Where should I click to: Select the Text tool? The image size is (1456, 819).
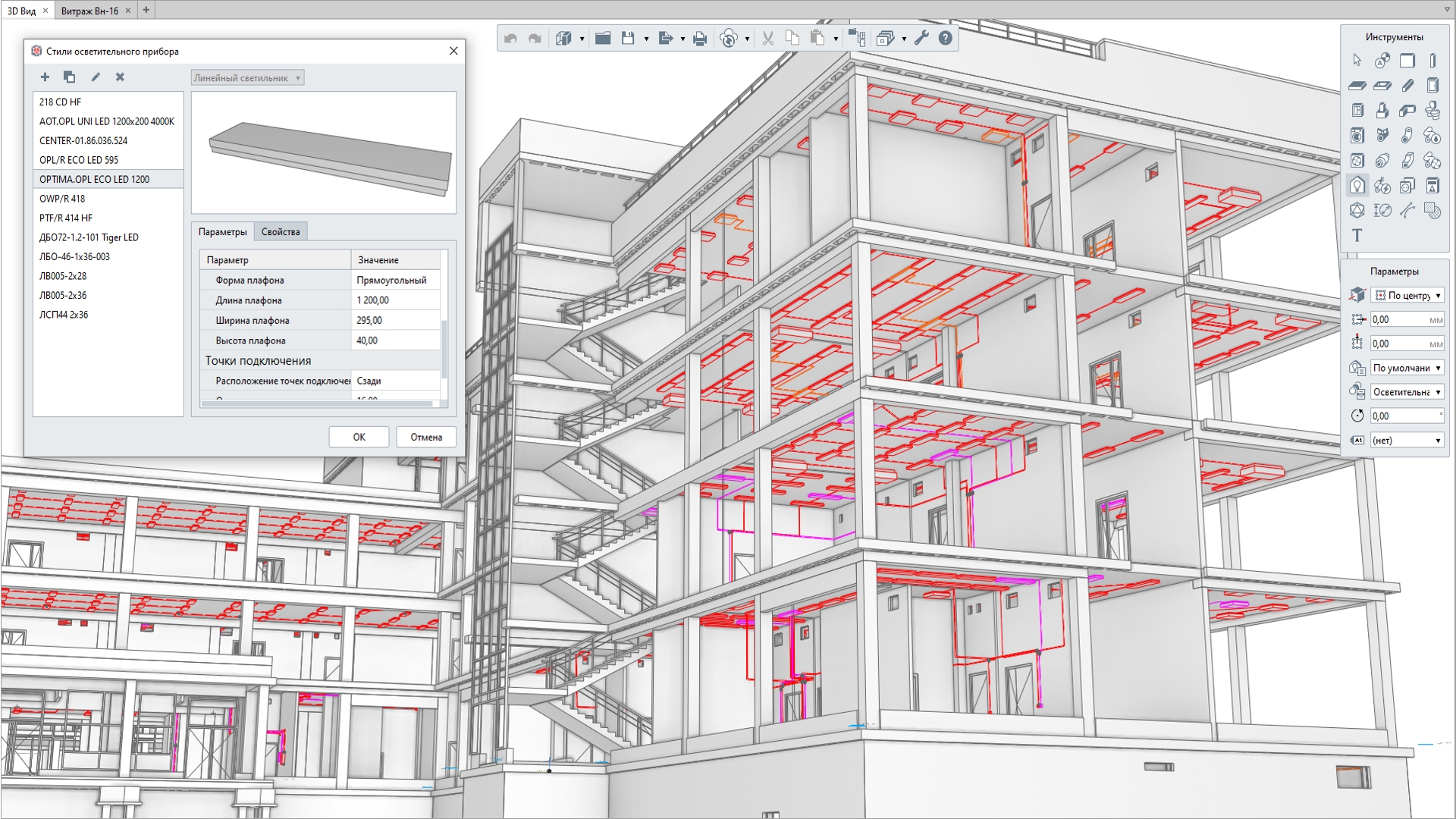pos(1357,235)
